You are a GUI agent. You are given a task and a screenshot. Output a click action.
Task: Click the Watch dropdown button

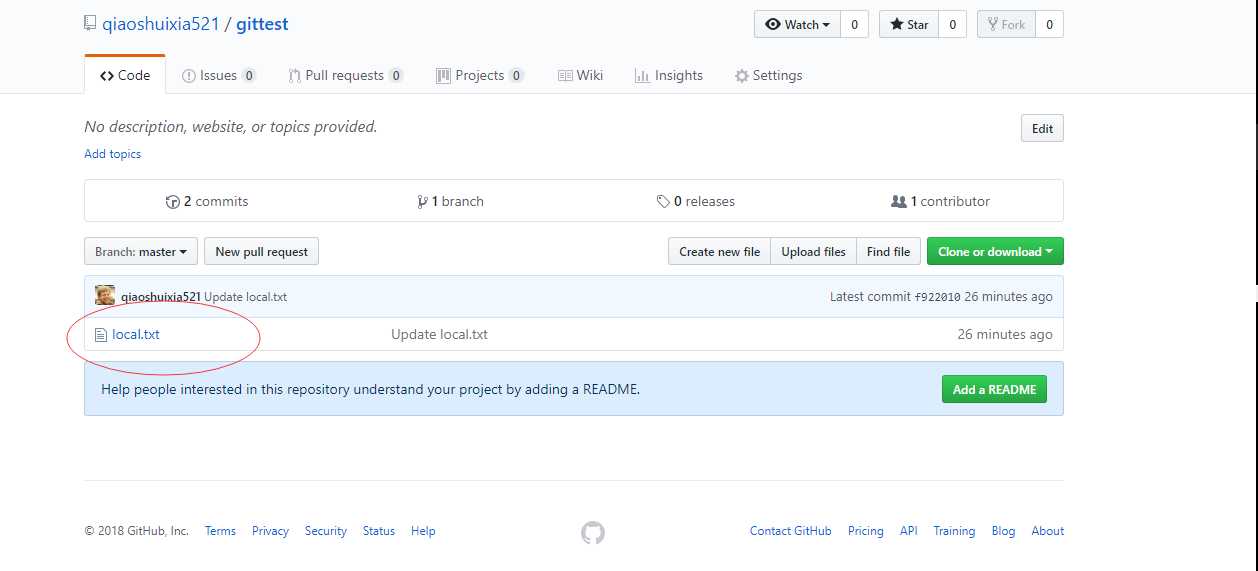point(797,25)
